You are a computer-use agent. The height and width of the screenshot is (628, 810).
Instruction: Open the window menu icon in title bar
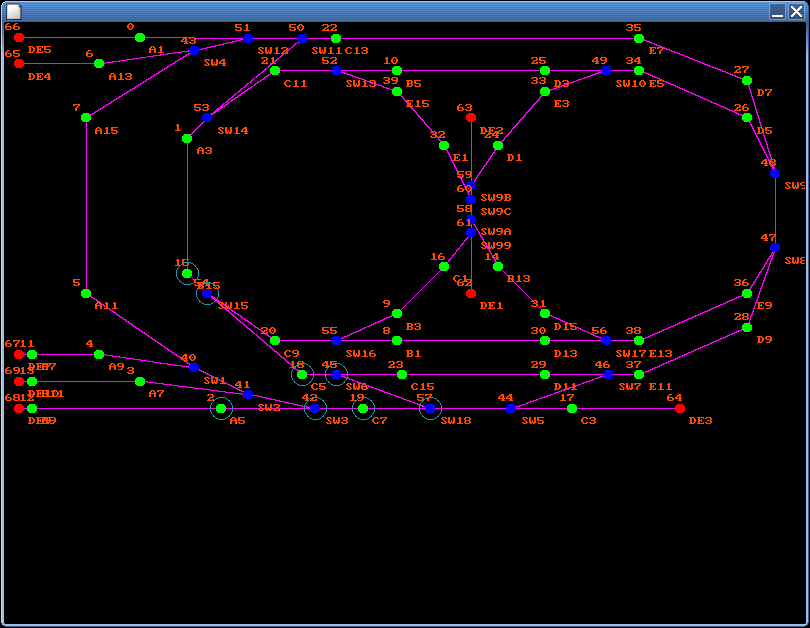coord(13,11)
